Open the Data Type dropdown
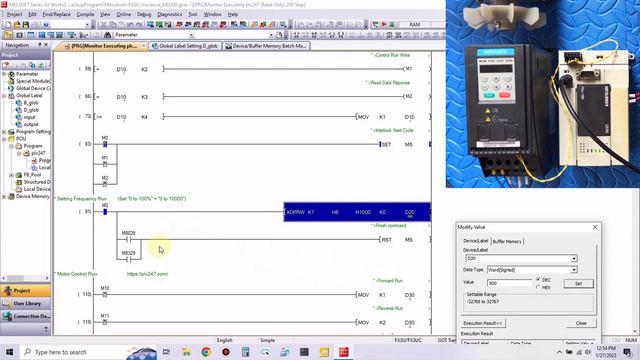This screenshot has height=360, width=640. (573, 270)
